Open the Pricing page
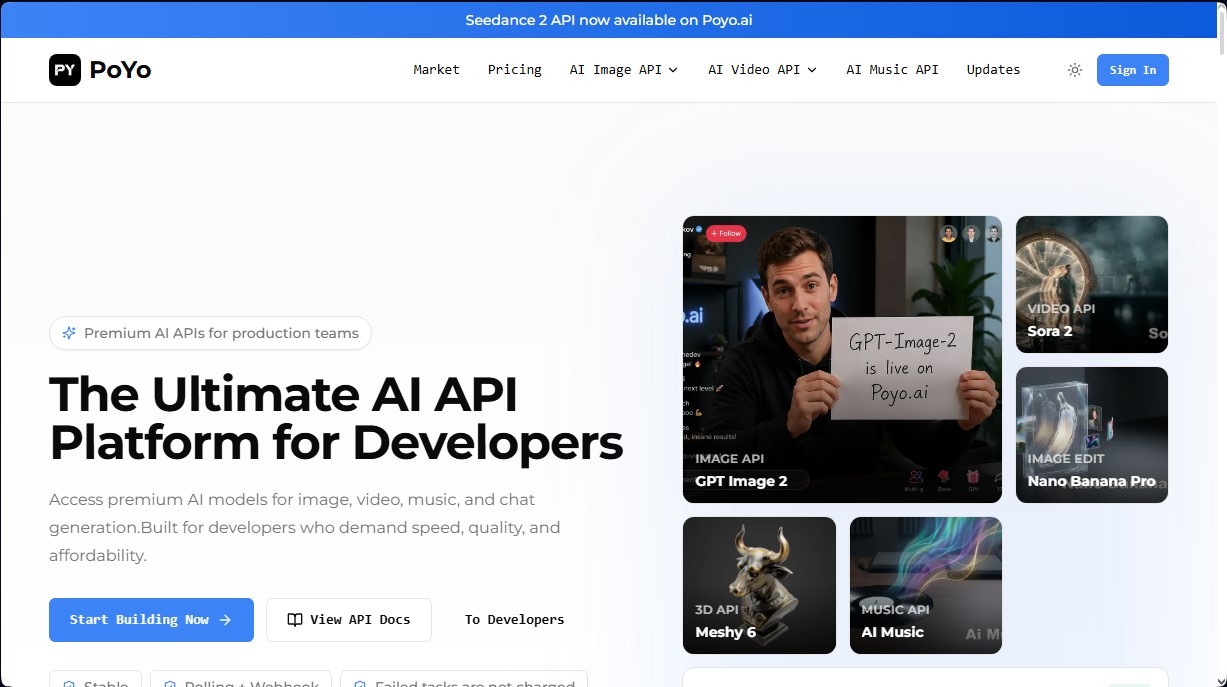 [x=515, y=70]
